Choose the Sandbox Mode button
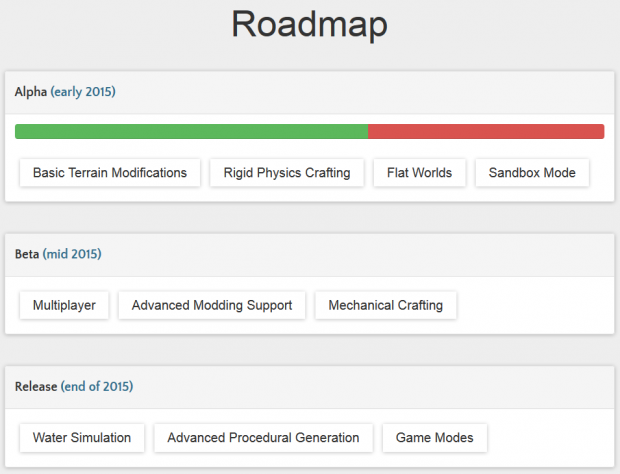The height and width of the screenshot is (474, 620). tap(532, 173)
